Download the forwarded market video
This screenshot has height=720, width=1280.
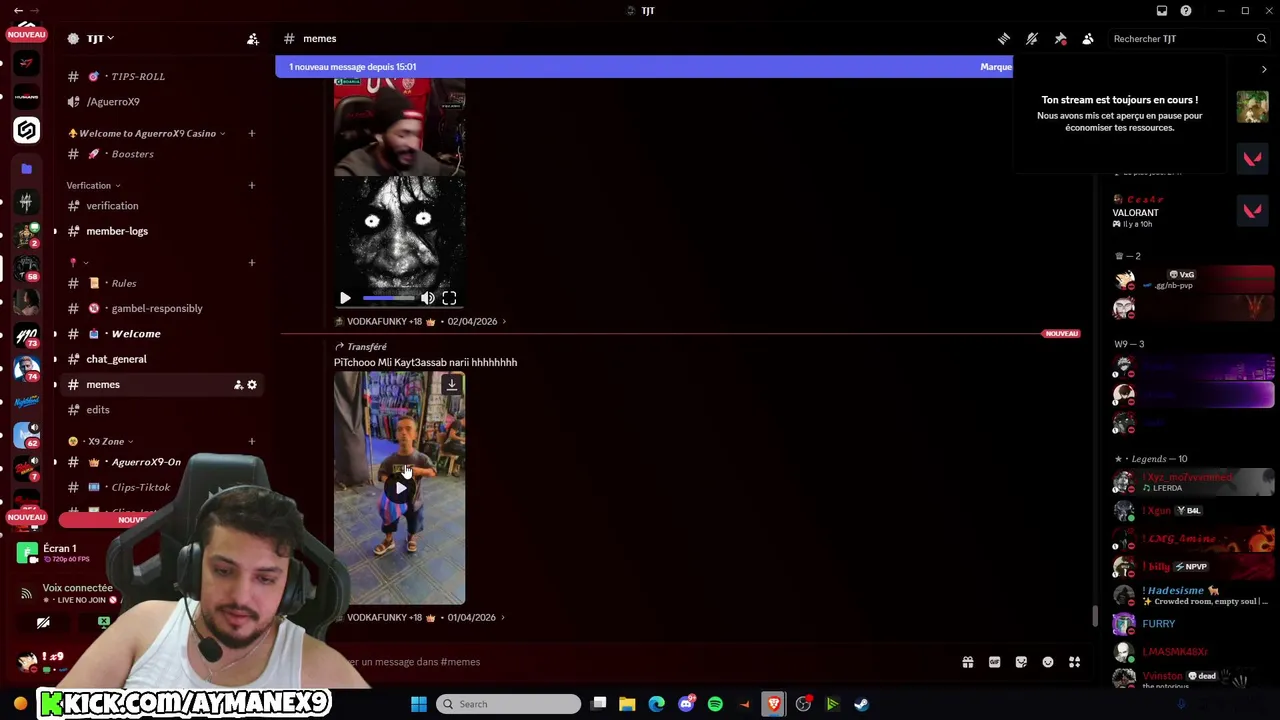pyautogui.click(x=452, y=384)
